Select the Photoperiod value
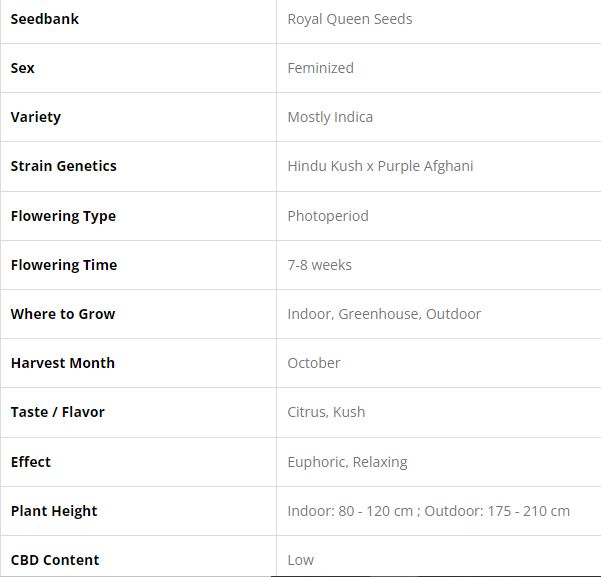The height and width of the screenshot is (577, 601). pyautogui.click(x=328, y=216)
